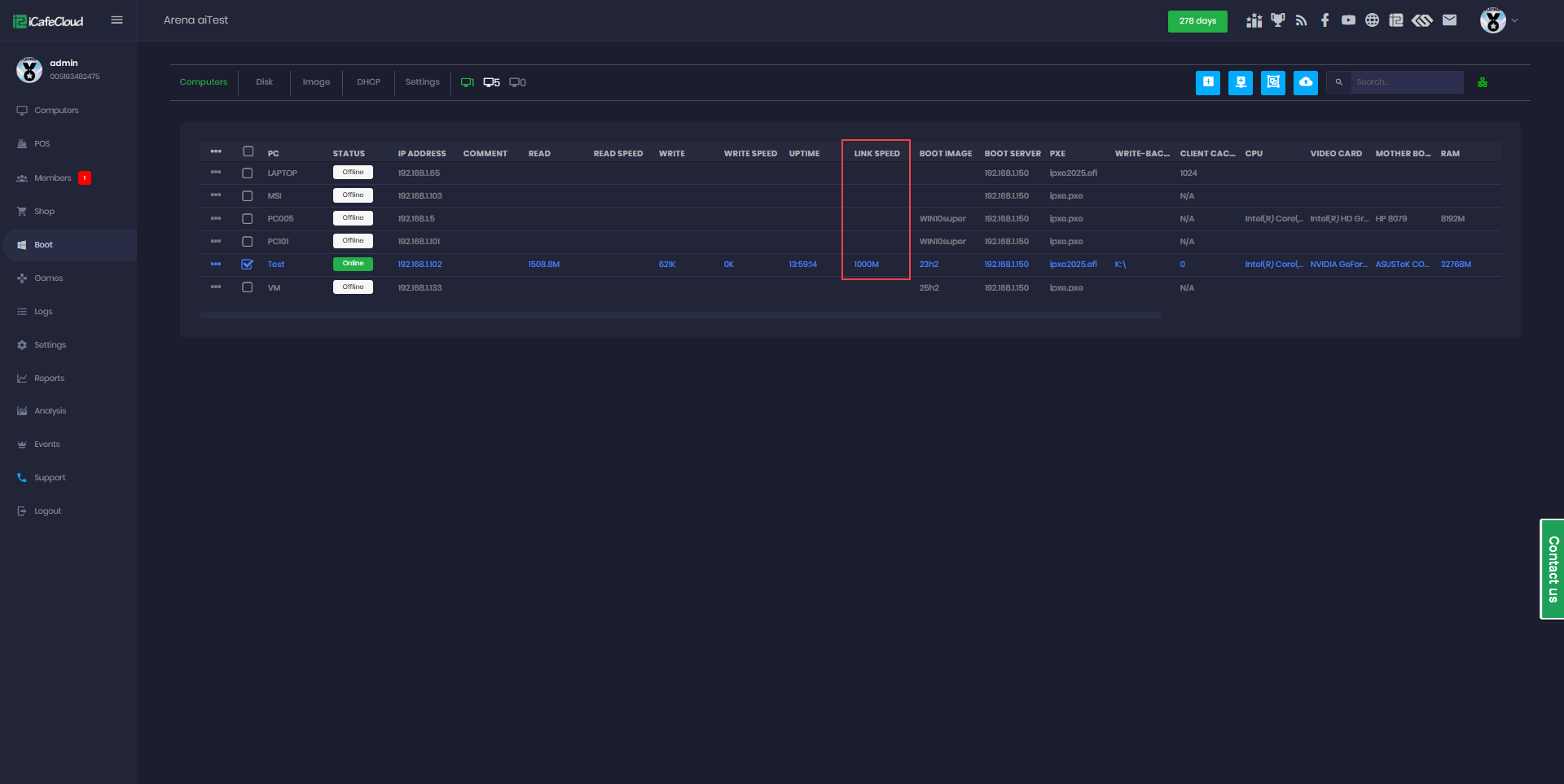Switch to the Image tab
The image size is (1564, 784).
[x=316, y=82]
